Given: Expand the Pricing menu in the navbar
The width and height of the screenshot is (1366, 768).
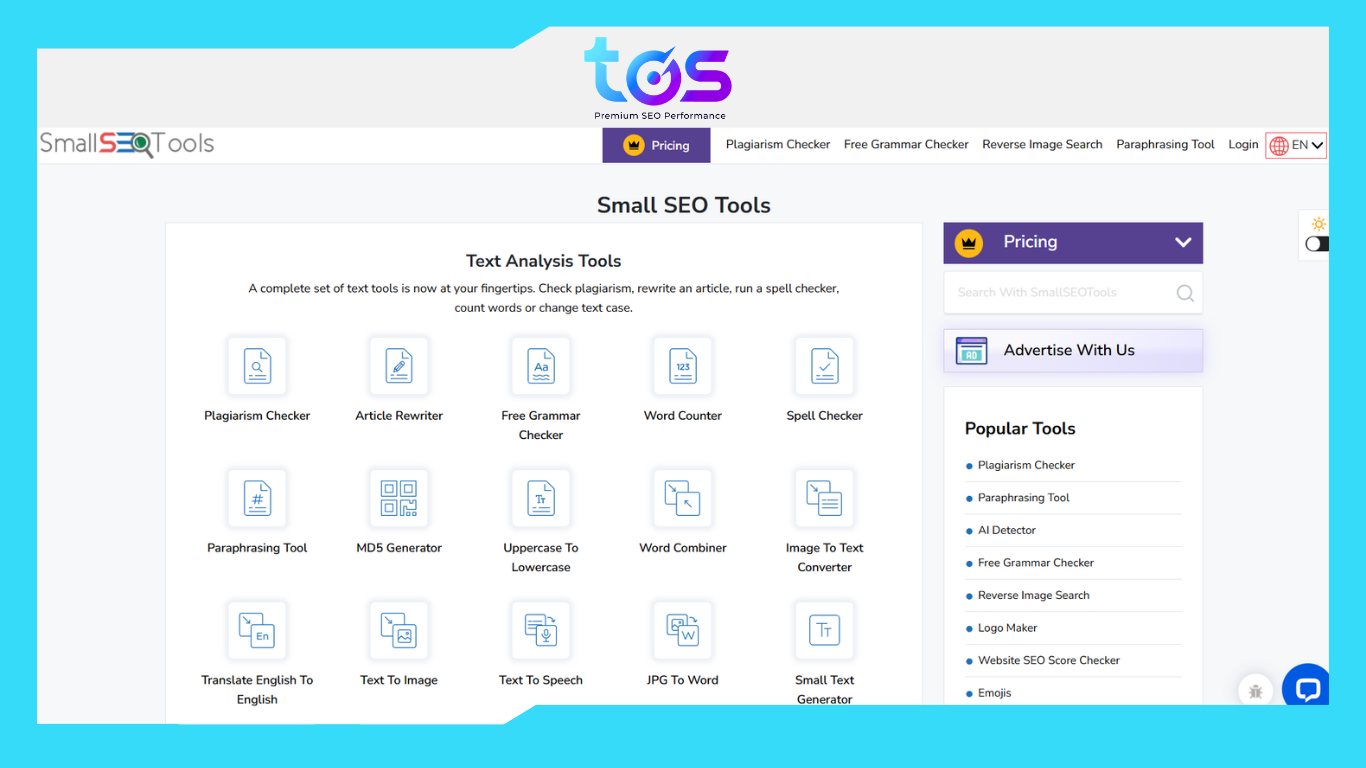Looking at the screenshot, I should pos(655,144).
